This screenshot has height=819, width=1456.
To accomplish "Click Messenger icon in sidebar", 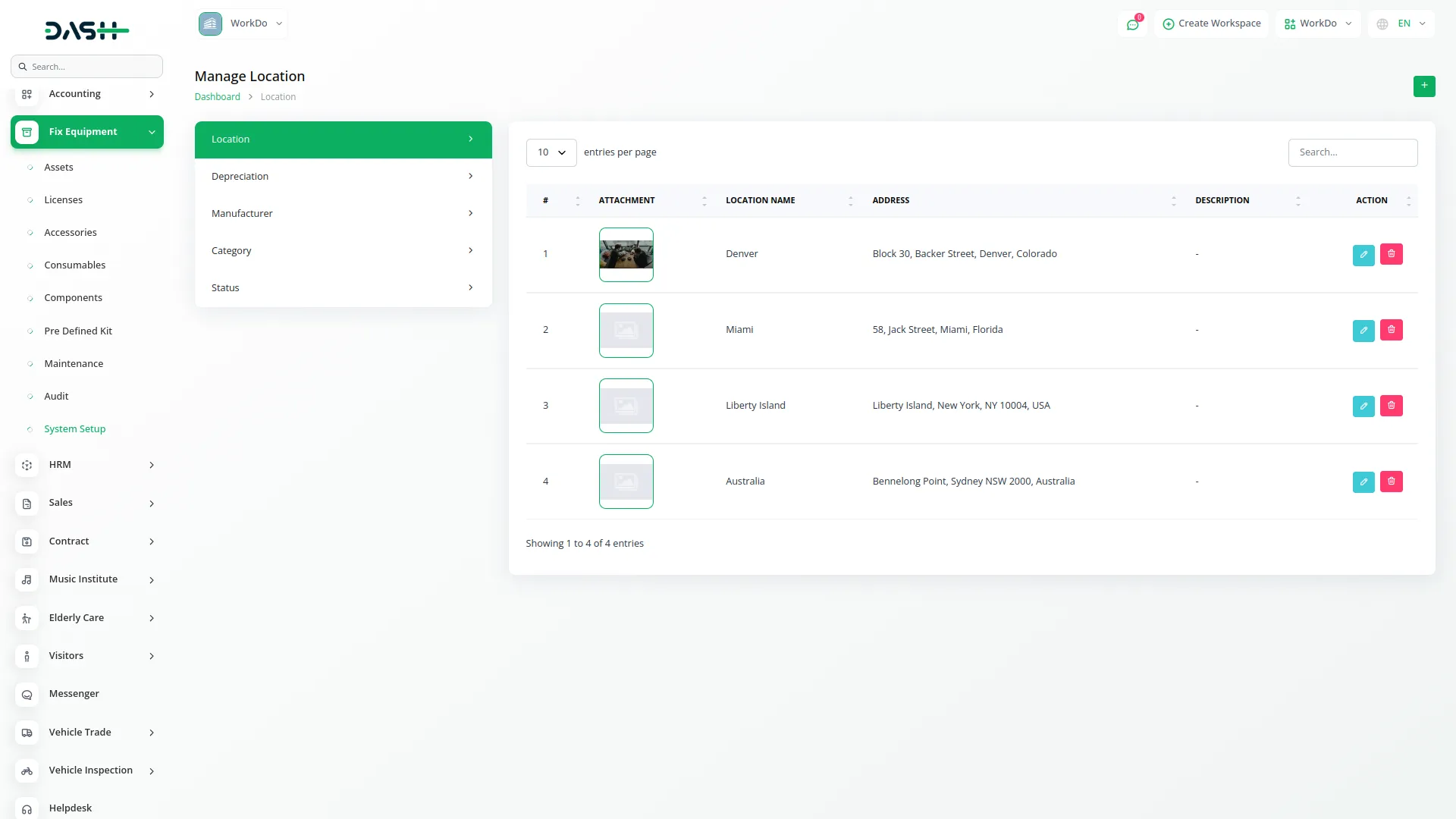I will click(x=27, y=695).
